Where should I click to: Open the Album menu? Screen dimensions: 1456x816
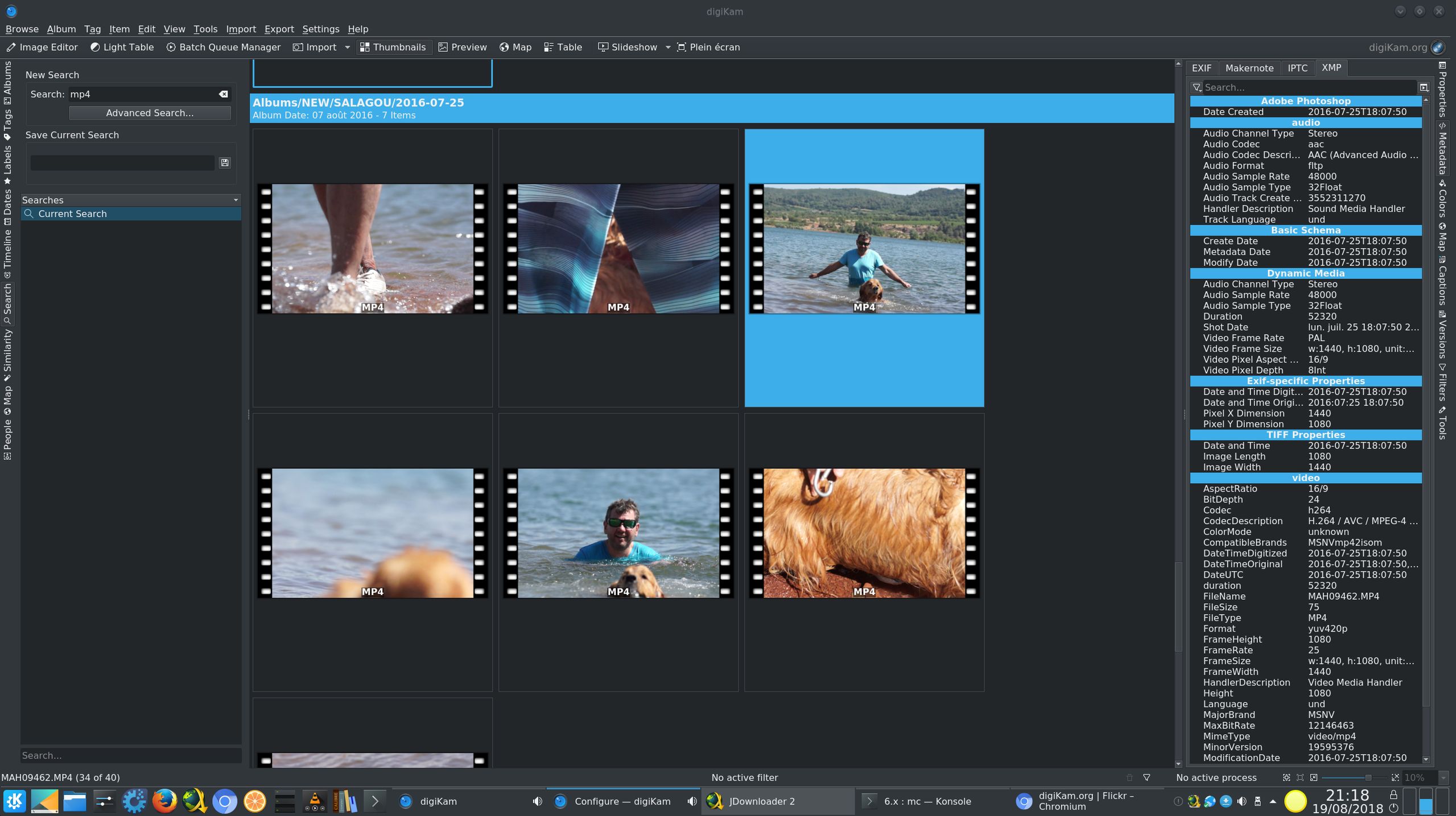[61, 29]
